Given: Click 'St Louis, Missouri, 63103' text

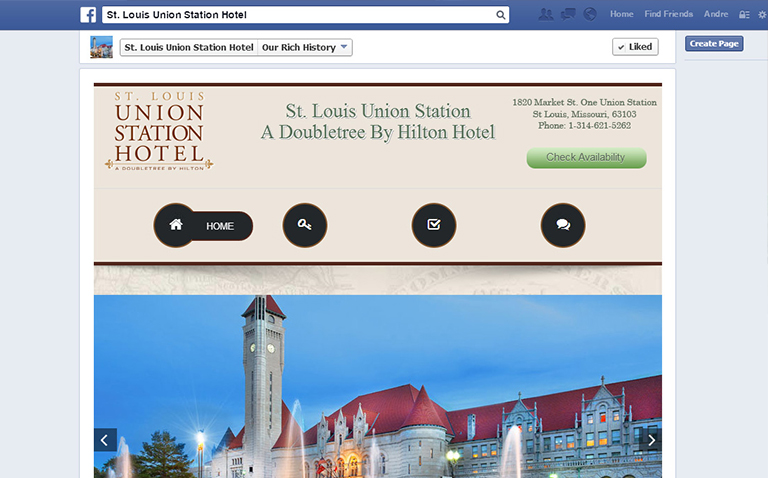Looking at the screenshot, I should pyautogui.click(x=584, y=114).
